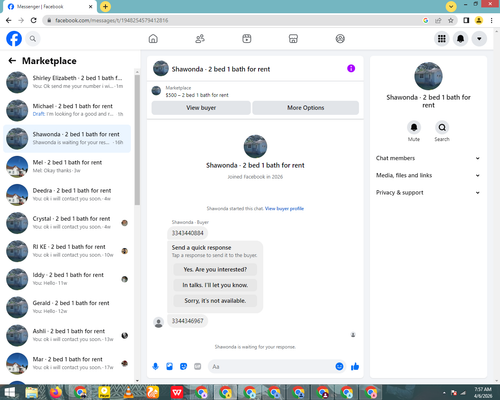The image size is (500, 400).
Task: Open the Marketplace storefront icon
Action: 293,39
